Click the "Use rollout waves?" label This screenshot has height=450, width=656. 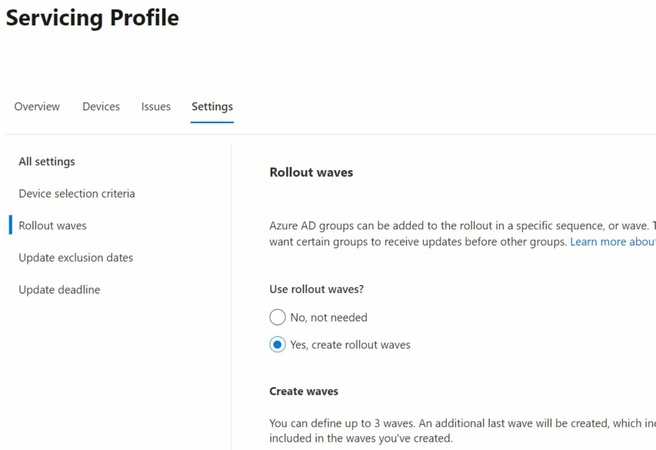click(x=317, y=289)
